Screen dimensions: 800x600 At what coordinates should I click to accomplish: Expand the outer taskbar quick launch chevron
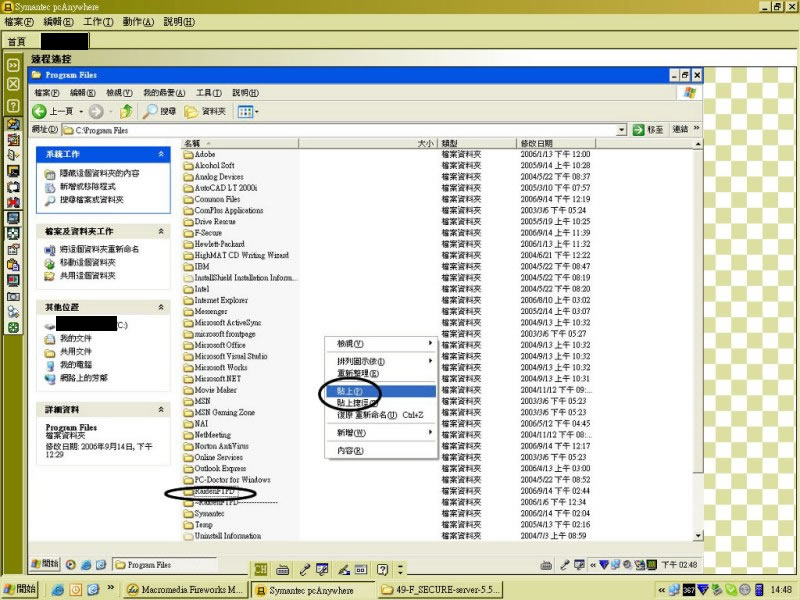[110, 588]
